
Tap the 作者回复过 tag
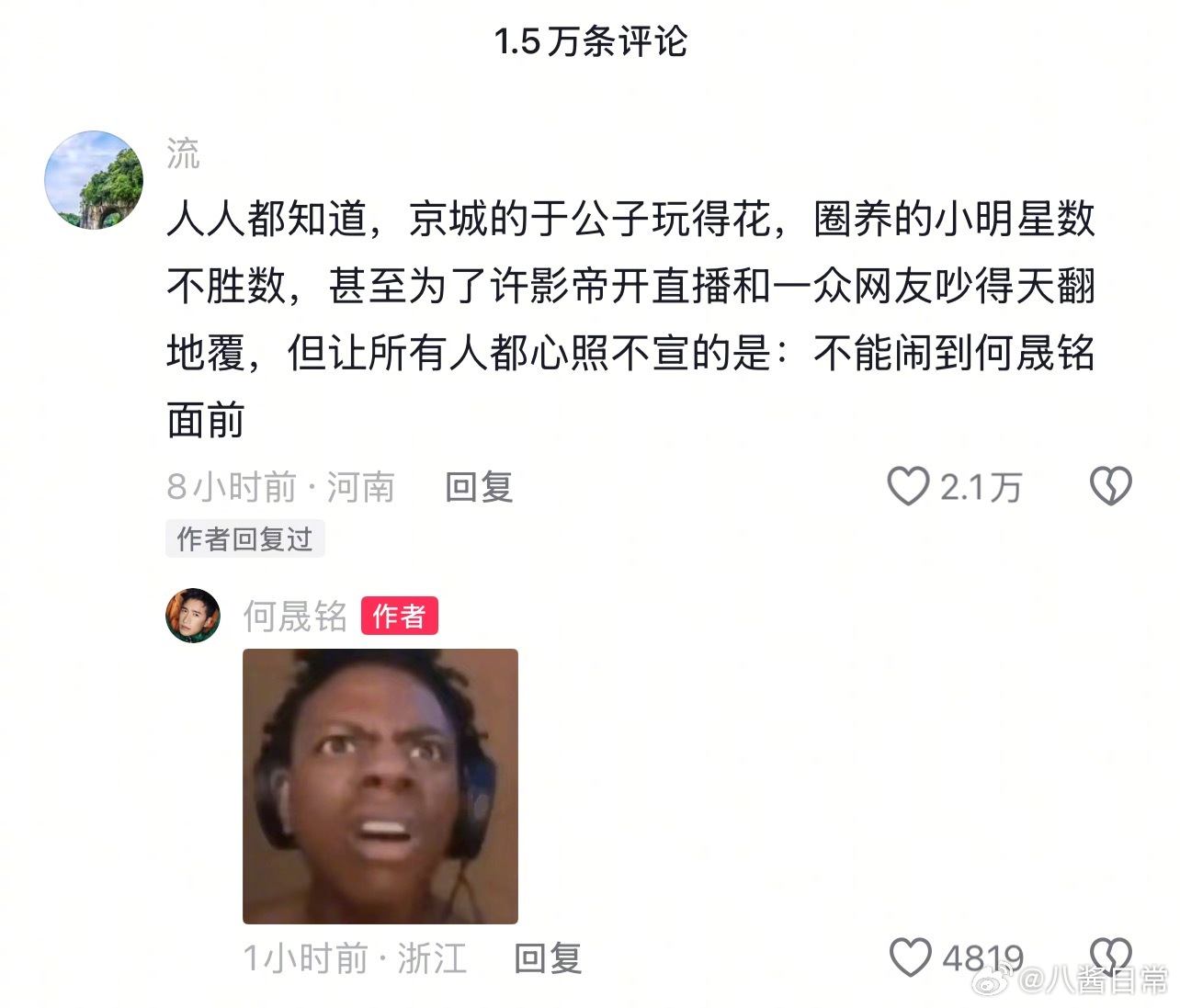tap(245, 539)
